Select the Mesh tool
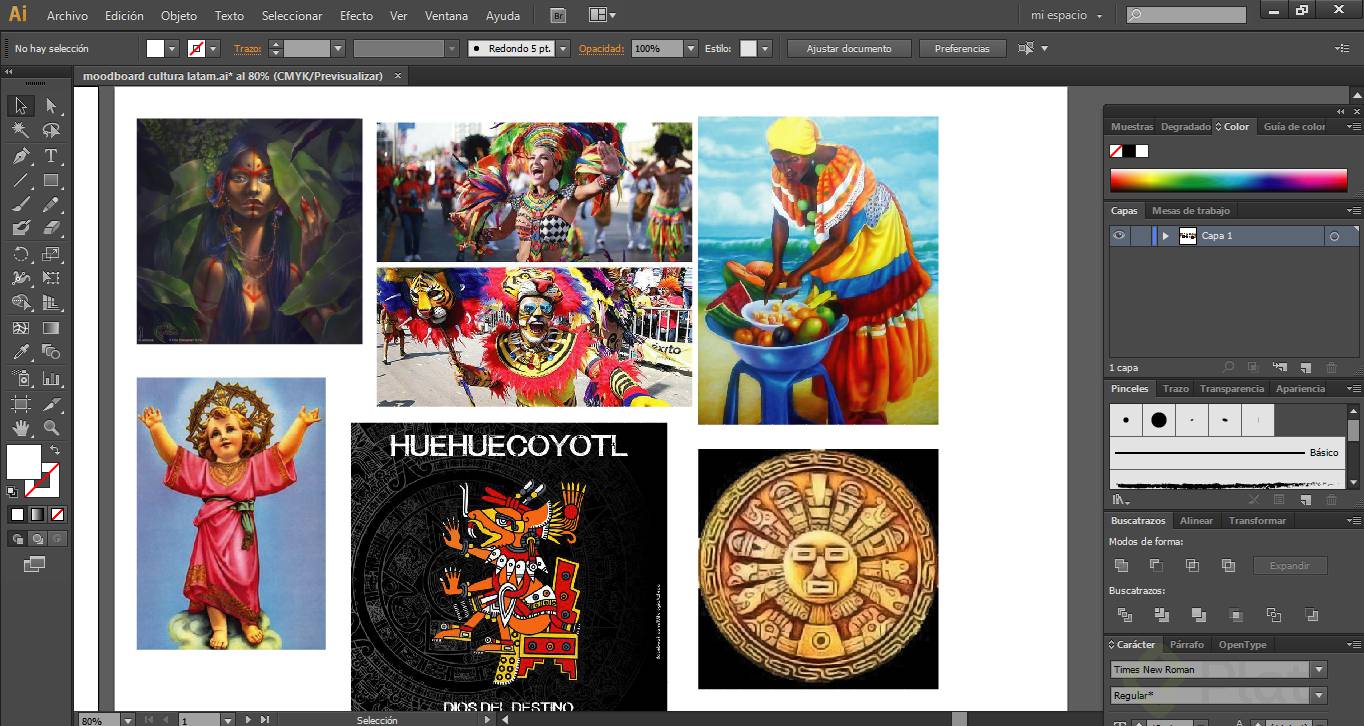Image resolution: width=1364 pixels, height=726 pixels. point(20,328)
